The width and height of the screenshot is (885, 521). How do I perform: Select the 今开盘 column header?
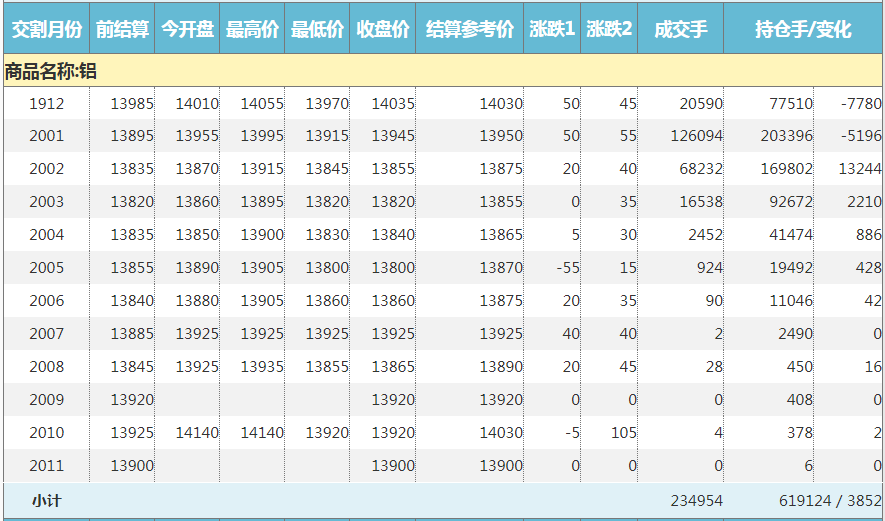(x=187, y=30)
